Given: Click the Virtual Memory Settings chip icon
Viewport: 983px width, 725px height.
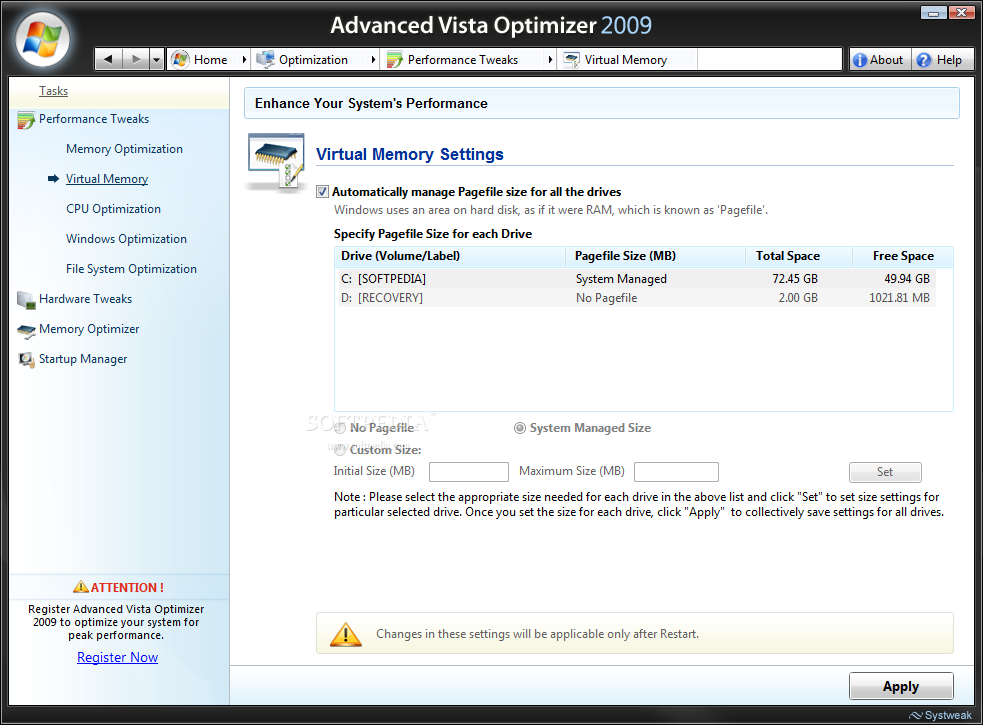Looking at the screenshot, I should (x=276, y=161).
